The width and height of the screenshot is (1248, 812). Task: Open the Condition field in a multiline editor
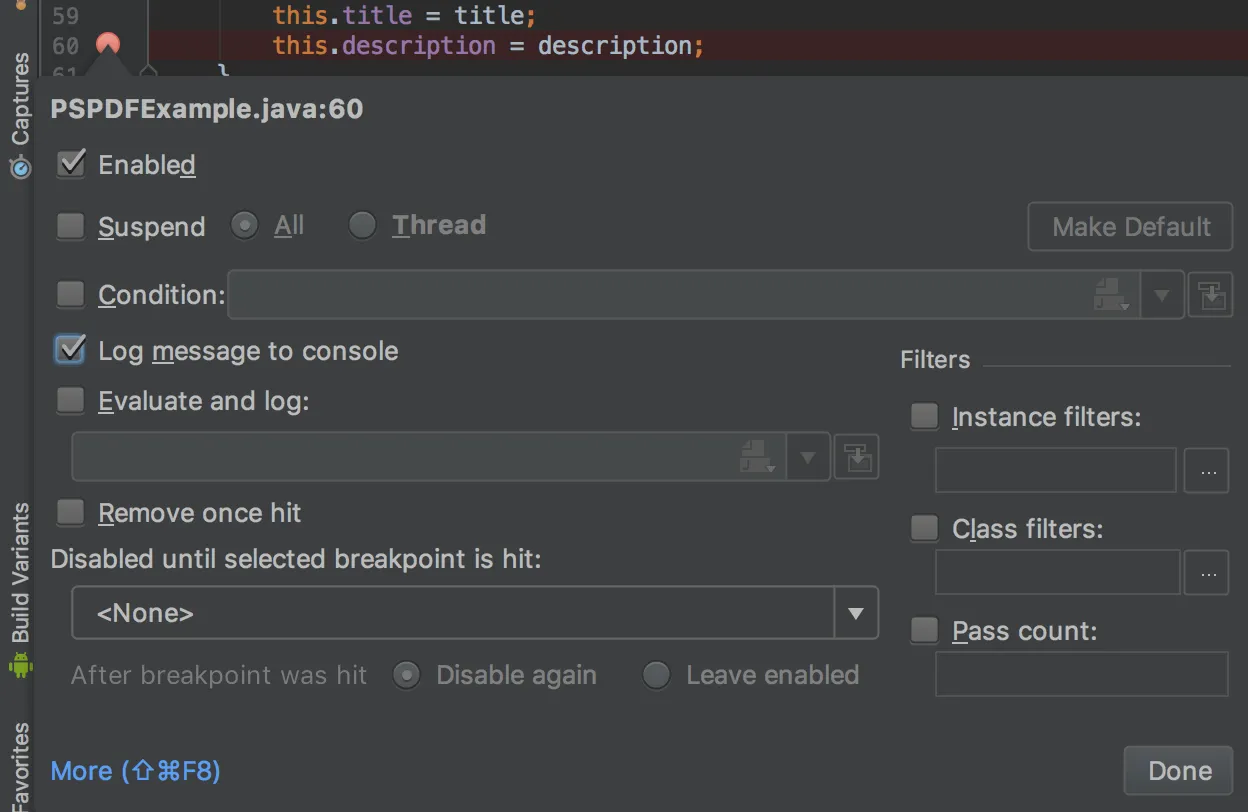pos(1210,294)
